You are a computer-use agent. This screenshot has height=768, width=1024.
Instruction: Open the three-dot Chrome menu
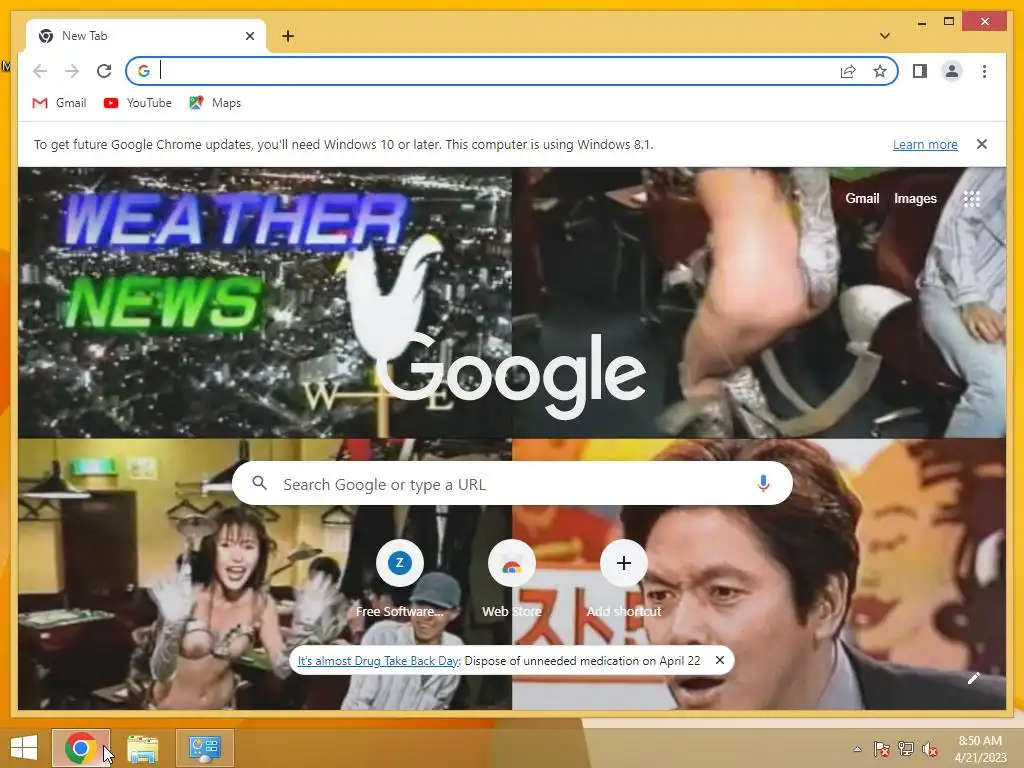[984, 71]
